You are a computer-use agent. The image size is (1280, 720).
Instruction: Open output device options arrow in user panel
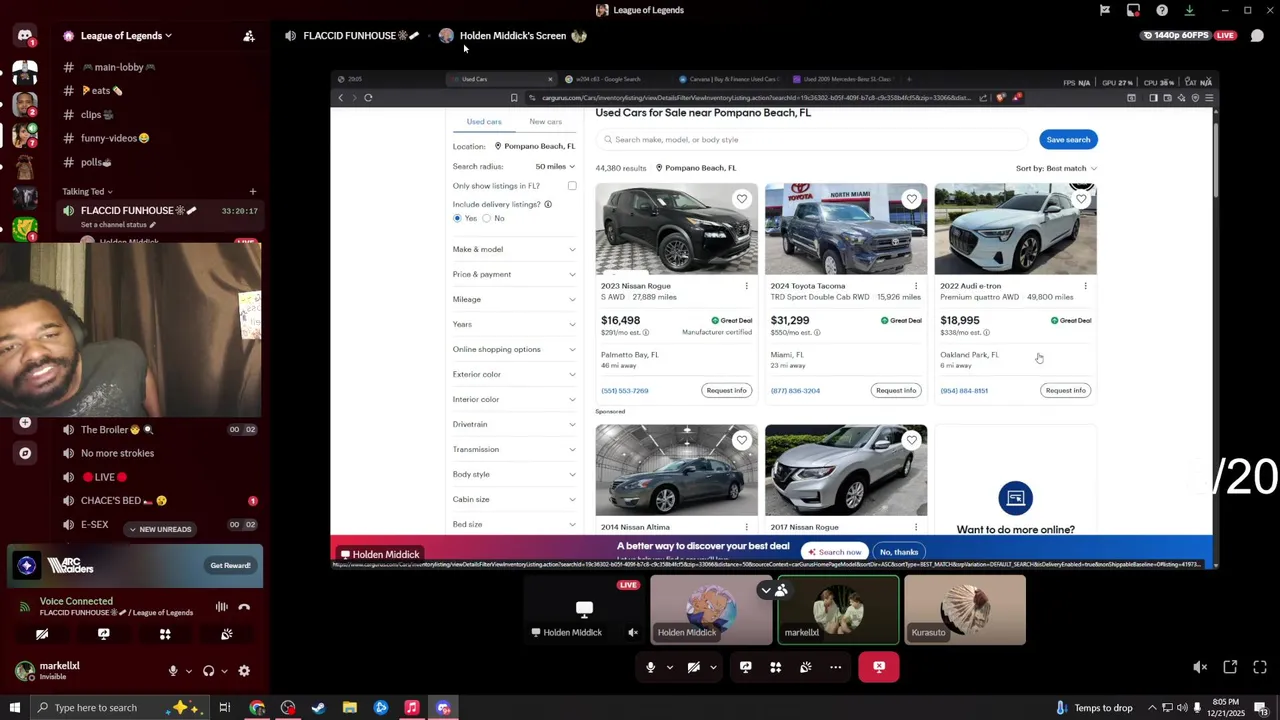(x=223, y=671)
